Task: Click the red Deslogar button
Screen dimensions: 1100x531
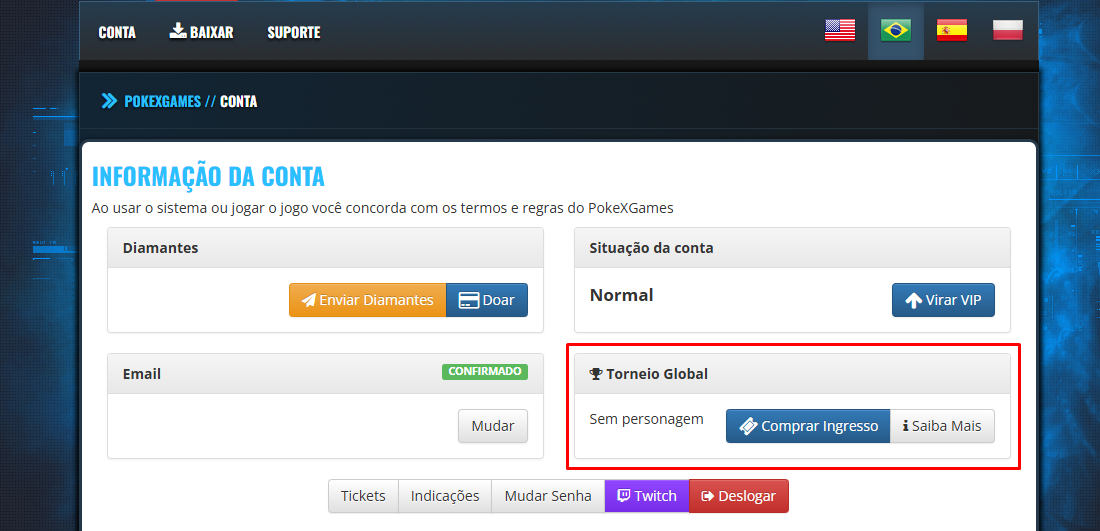Action: 739,496
